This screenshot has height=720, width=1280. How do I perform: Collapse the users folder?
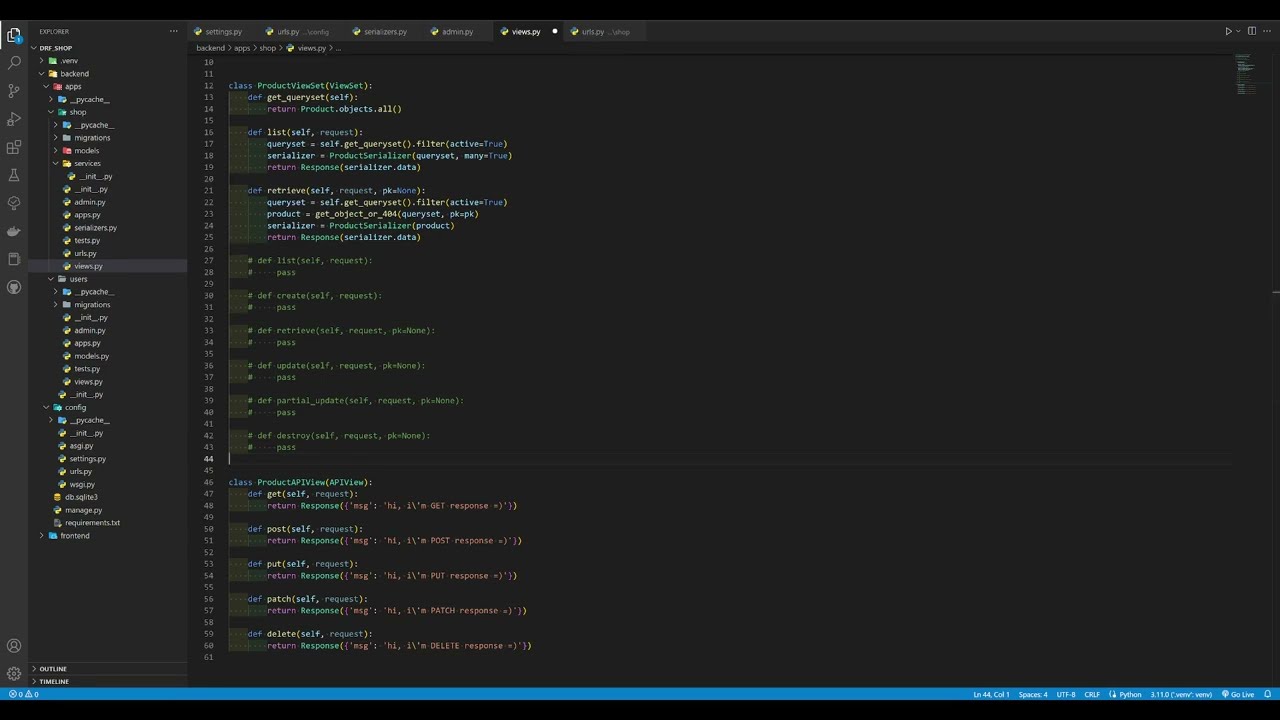tap(78, 279)
